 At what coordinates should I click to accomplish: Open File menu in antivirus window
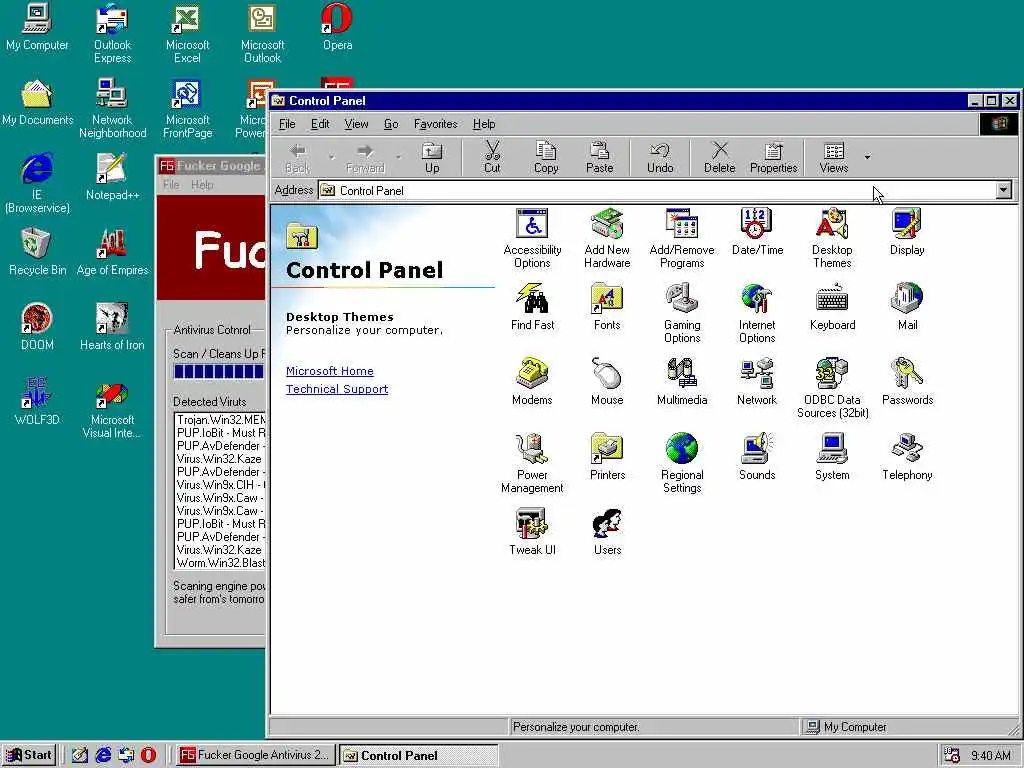tap(171, 185)
